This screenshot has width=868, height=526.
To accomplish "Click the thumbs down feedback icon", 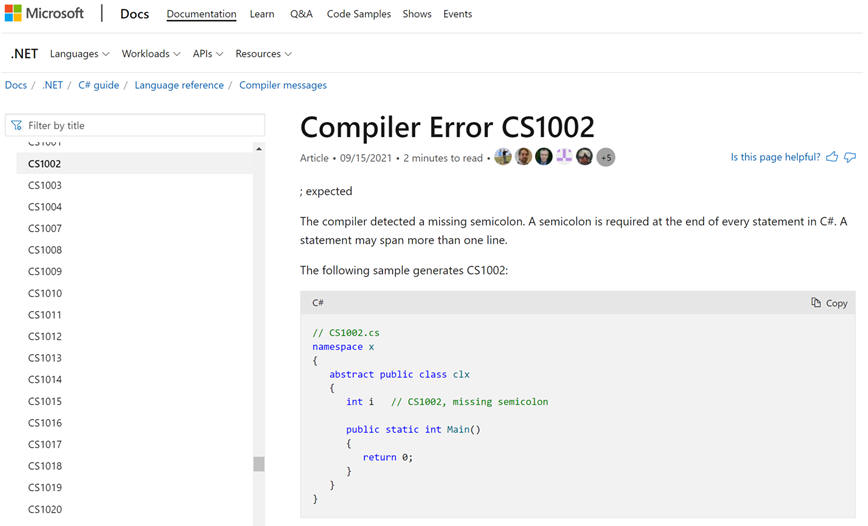I will tap(850, 158).
